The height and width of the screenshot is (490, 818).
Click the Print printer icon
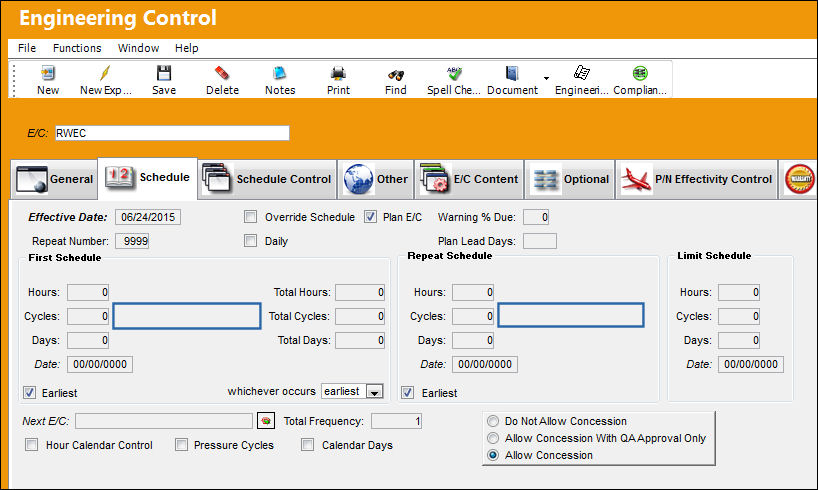(x=338, y=73)
